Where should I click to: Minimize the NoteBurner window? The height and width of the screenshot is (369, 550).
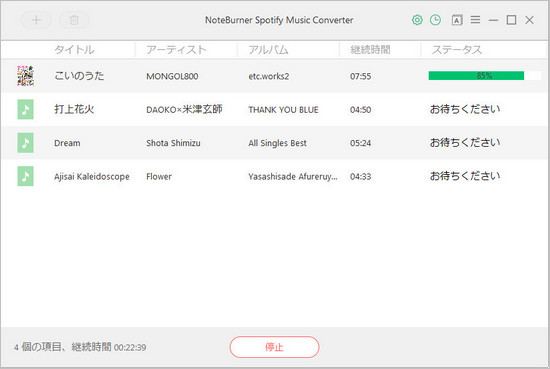(493, 20)
